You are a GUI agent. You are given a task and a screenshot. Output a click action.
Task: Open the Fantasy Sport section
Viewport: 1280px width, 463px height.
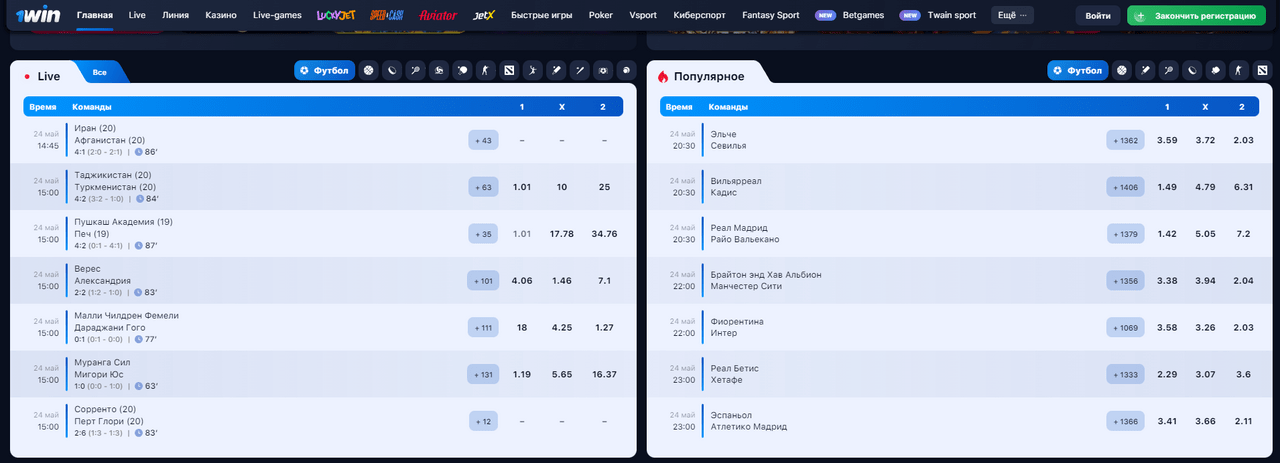[x=771, y=16]
